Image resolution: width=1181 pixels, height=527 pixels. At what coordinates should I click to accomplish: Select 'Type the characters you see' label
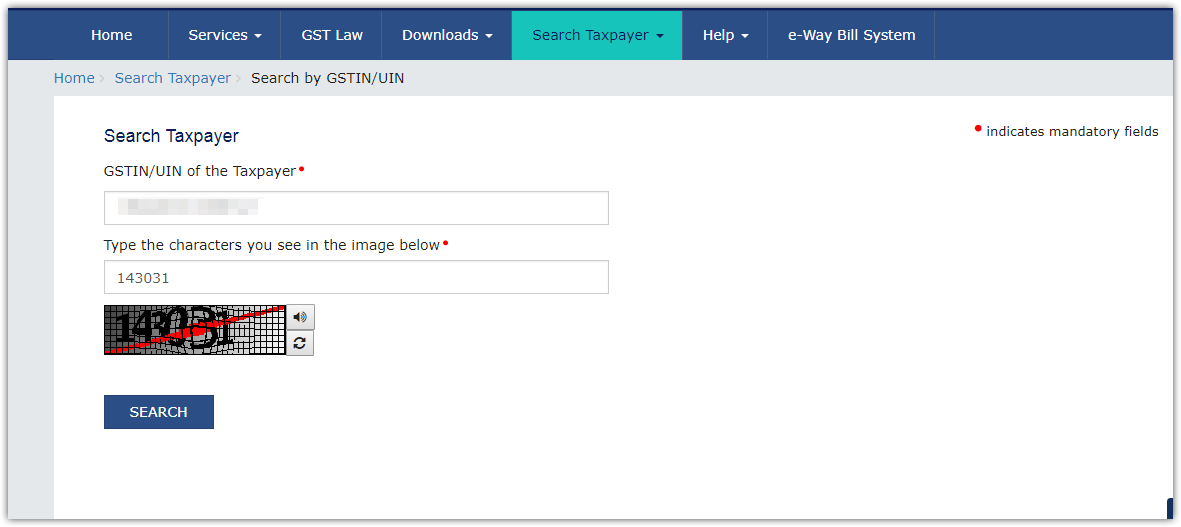pyautogui.click(x=271, y=245)
